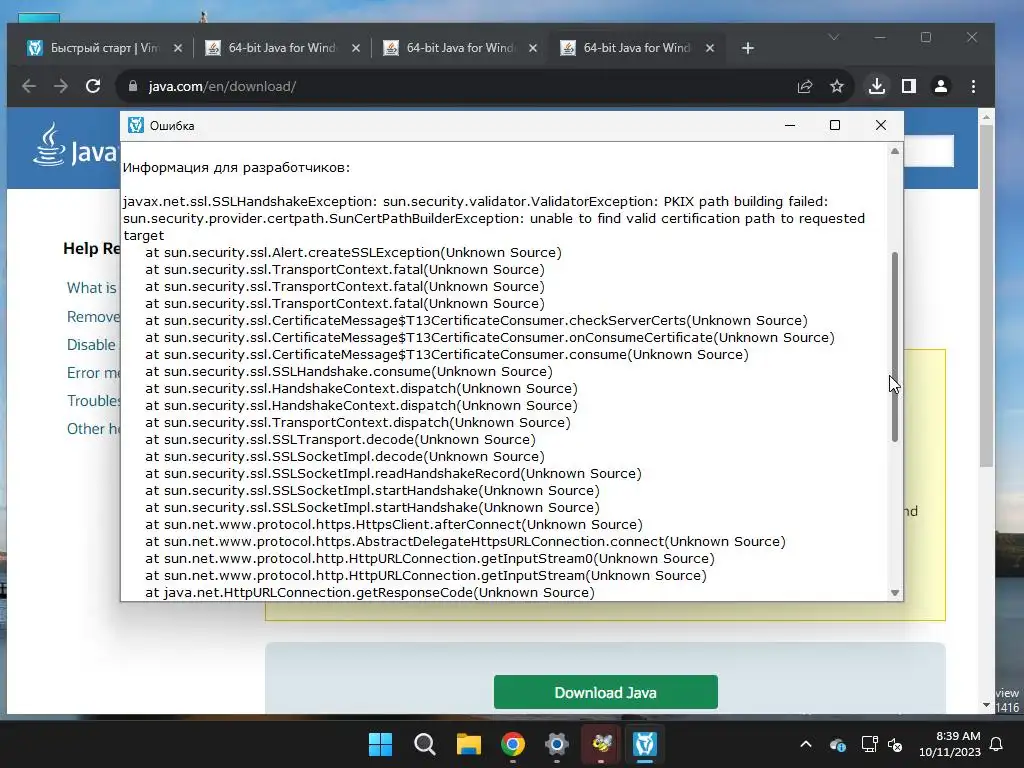Open clock showing 8:39 AM
Viewport: 1024px width, 768px height.
coord(950,744)
